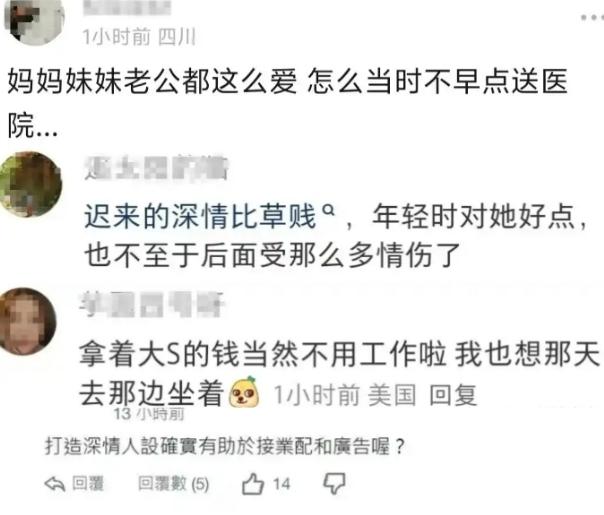Dislike the comment with thumbs-down icon
604x515 pixels.
tap(334, 484)
